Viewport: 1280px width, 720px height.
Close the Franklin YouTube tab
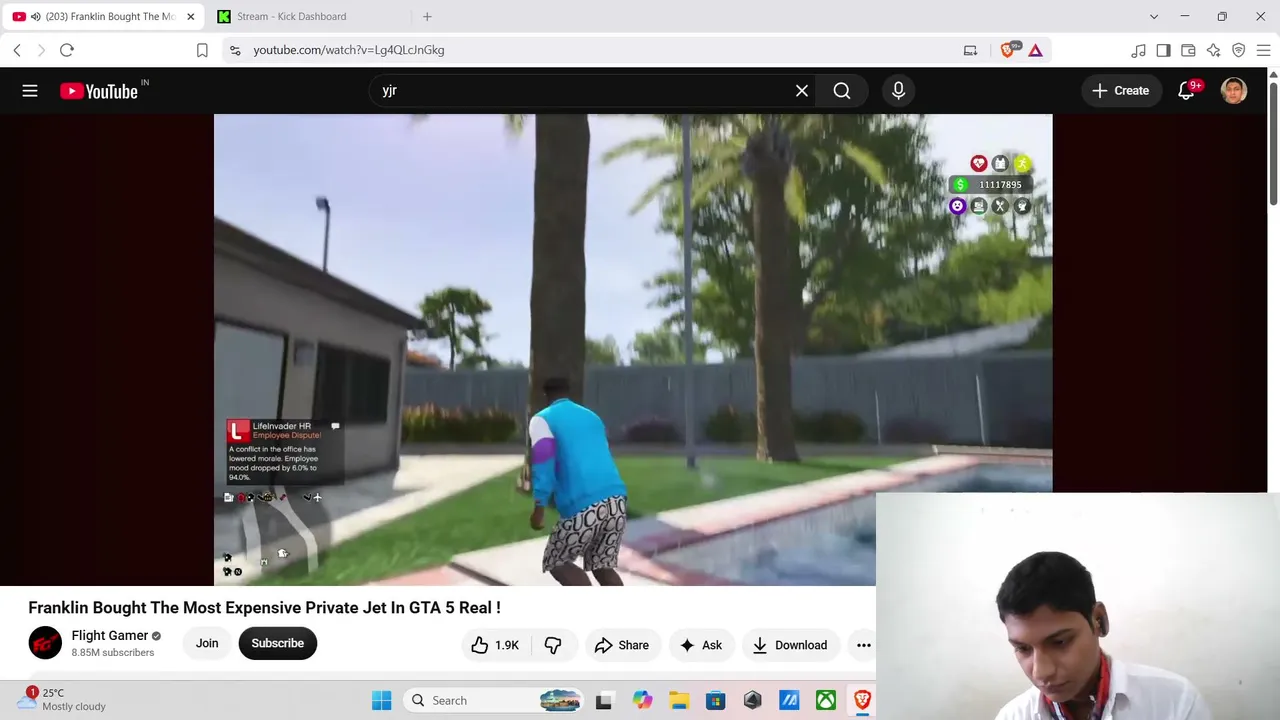point(190,16)
